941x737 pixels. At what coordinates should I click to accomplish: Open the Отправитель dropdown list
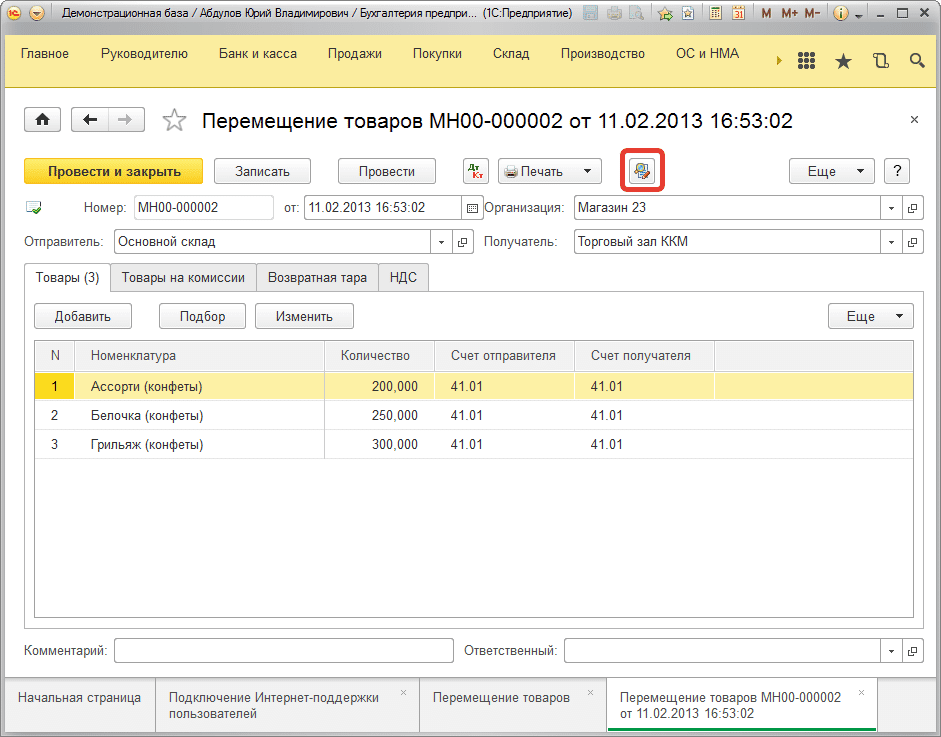click(443, 242)
